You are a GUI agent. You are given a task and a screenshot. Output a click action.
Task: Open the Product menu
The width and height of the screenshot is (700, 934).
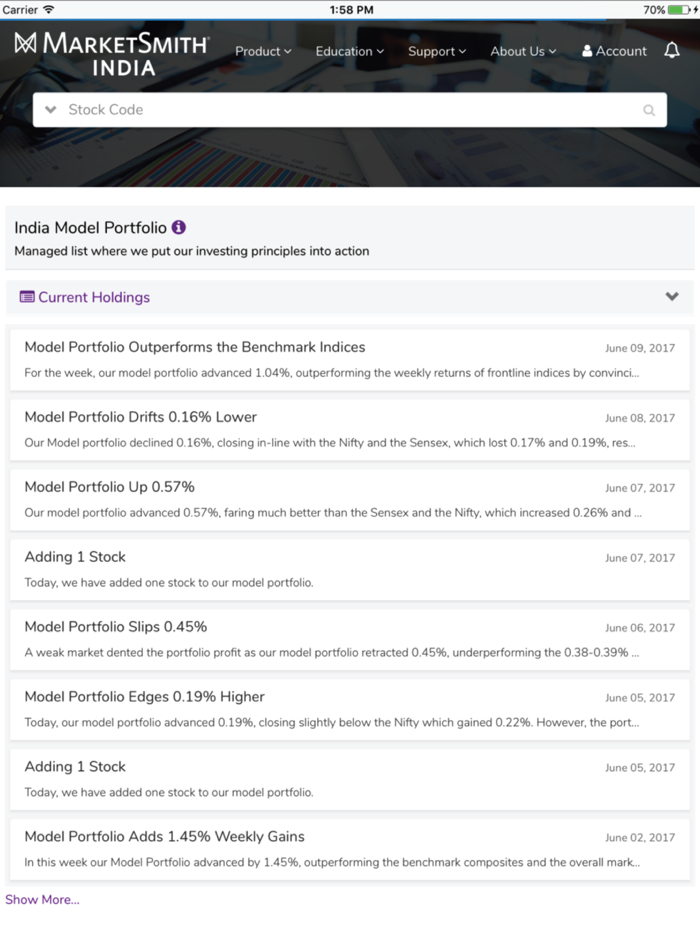coord(262,51)
